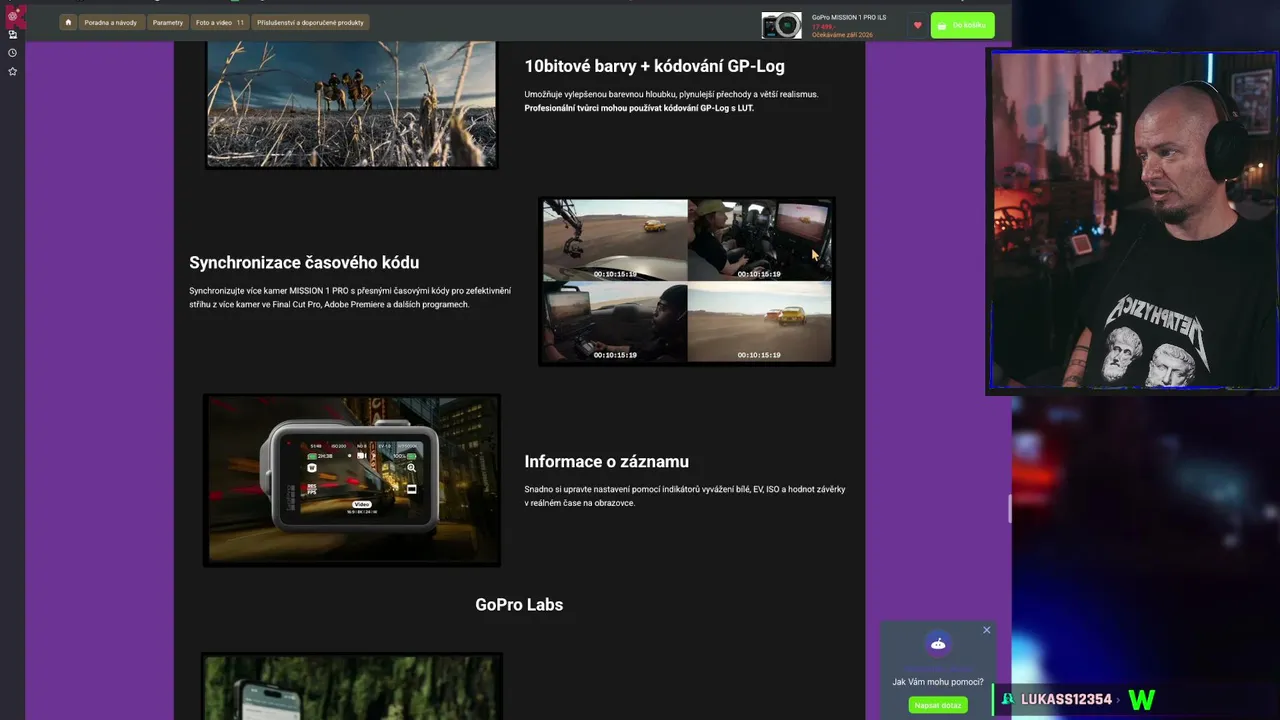This screenshot has height=720, width=1280.
Task: Switch to the Parametry tab
Action: click(168, 22)
